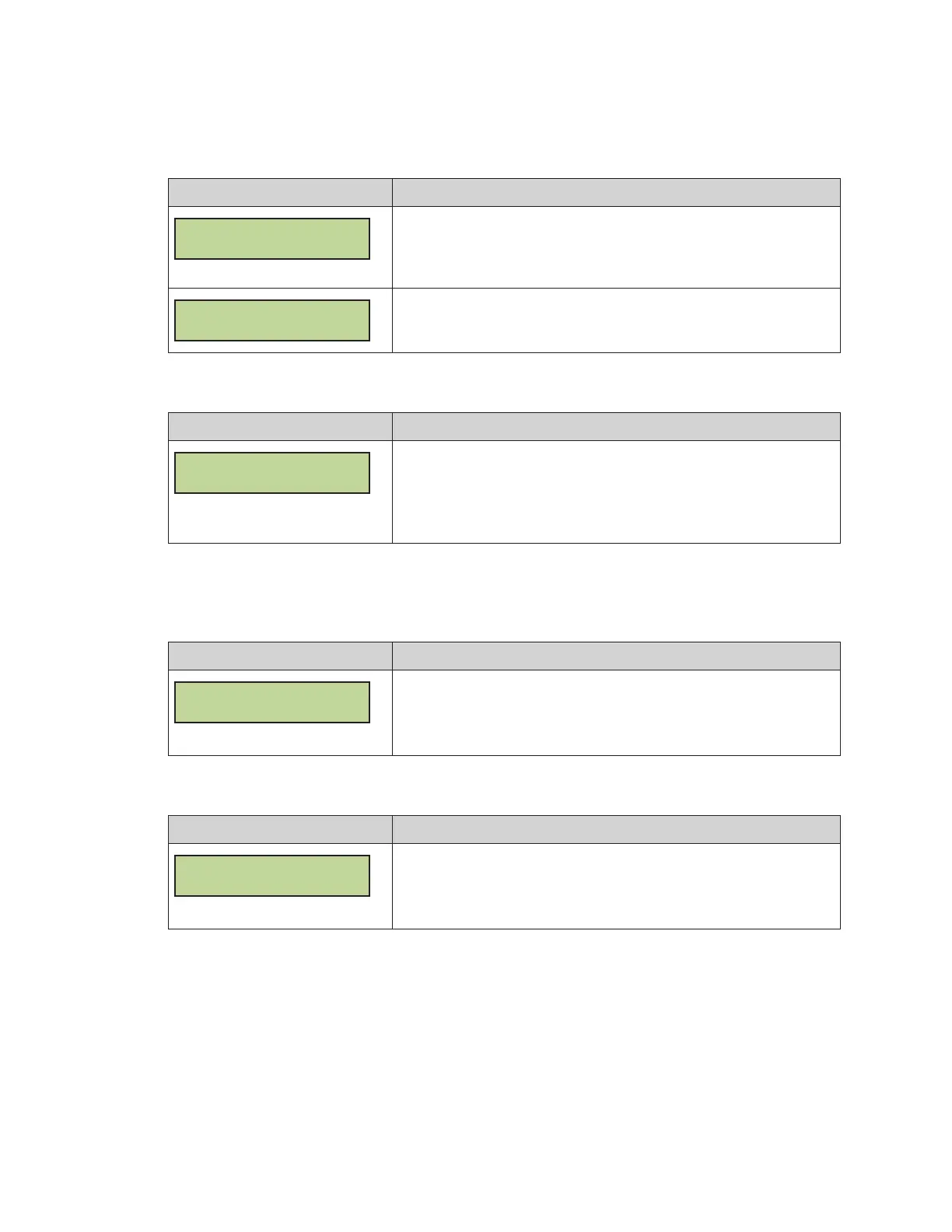Click the wide gray header cell of first table
The width and height of the screenshot is (952, 1232).
[616, 192]
